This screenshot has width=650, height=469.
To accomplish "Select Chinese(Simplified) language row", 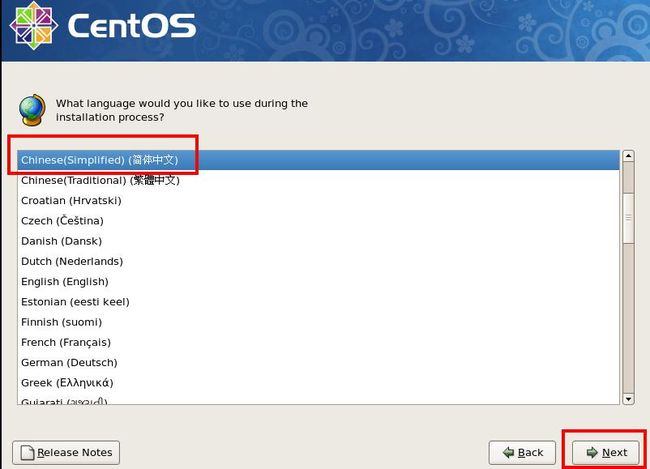I will [318, 160].
